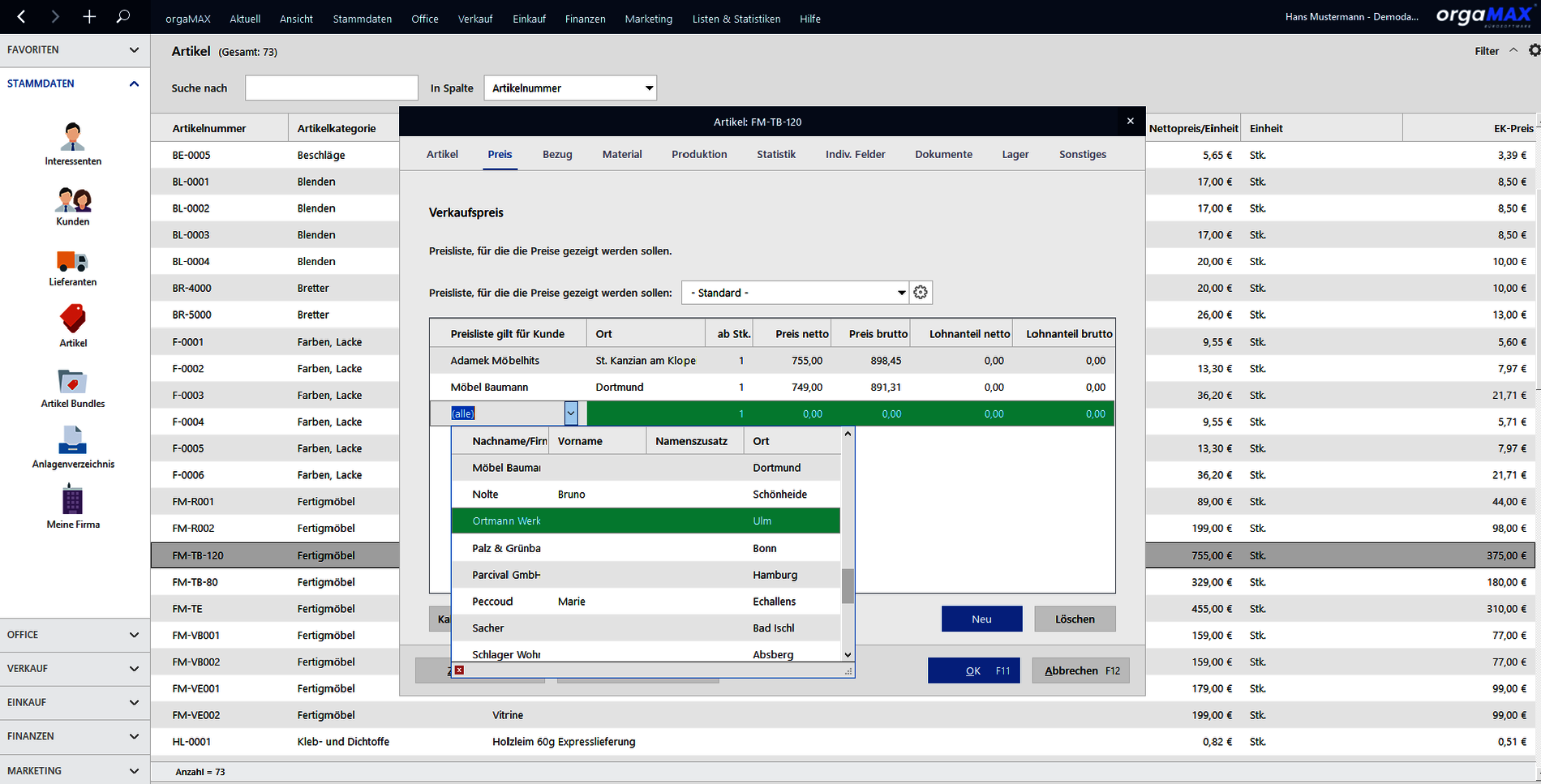Select the Adamek Möbelhits price row
1541x784 pixels.
[772, 360]
